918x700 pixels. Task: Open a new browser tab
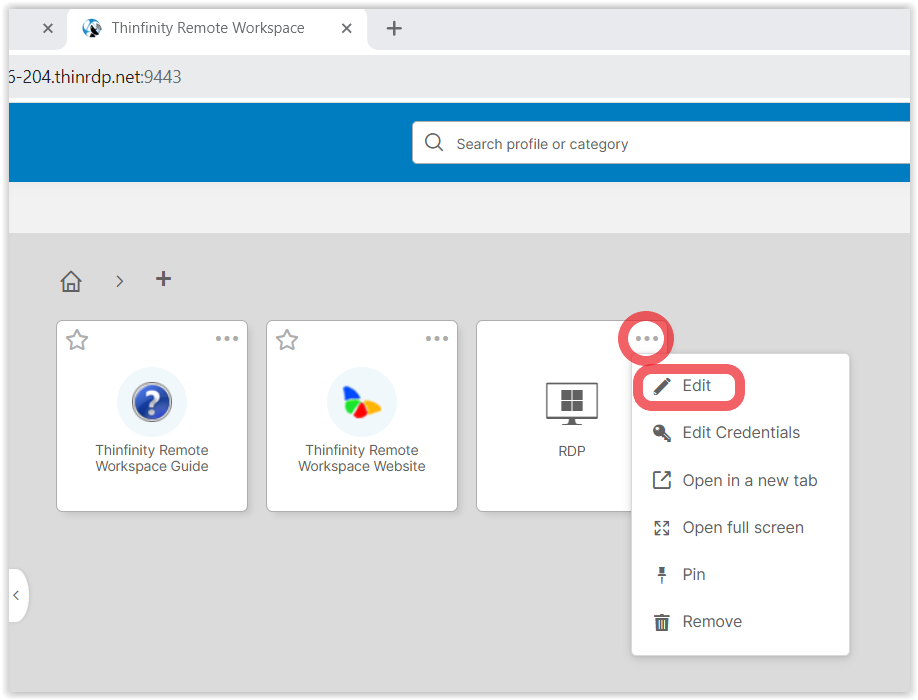coord(394,28)
